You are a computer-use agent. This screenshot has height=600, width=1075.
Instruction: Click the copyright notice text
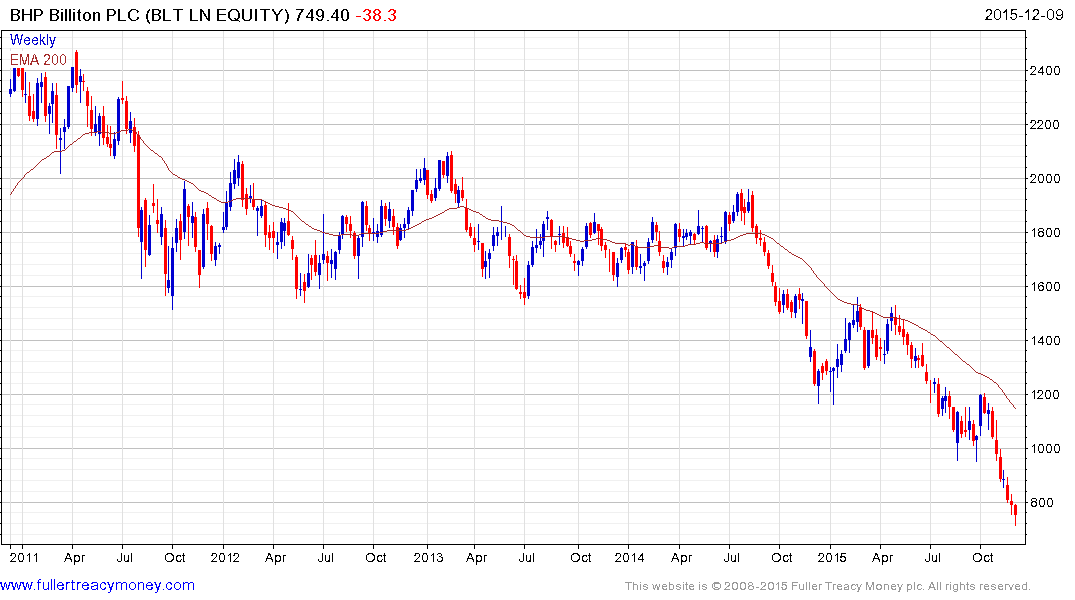pyautogui.click(x=828, y=586)
